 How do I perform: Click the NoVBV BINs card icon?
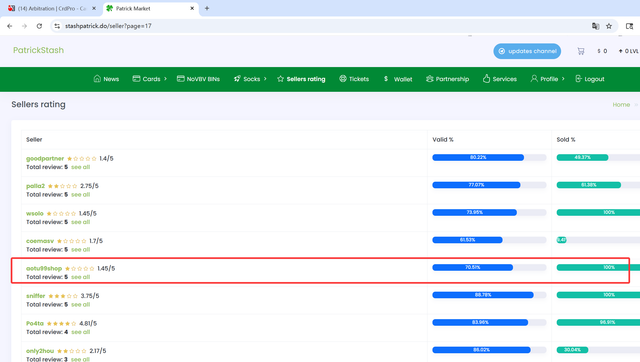(180, 78)
